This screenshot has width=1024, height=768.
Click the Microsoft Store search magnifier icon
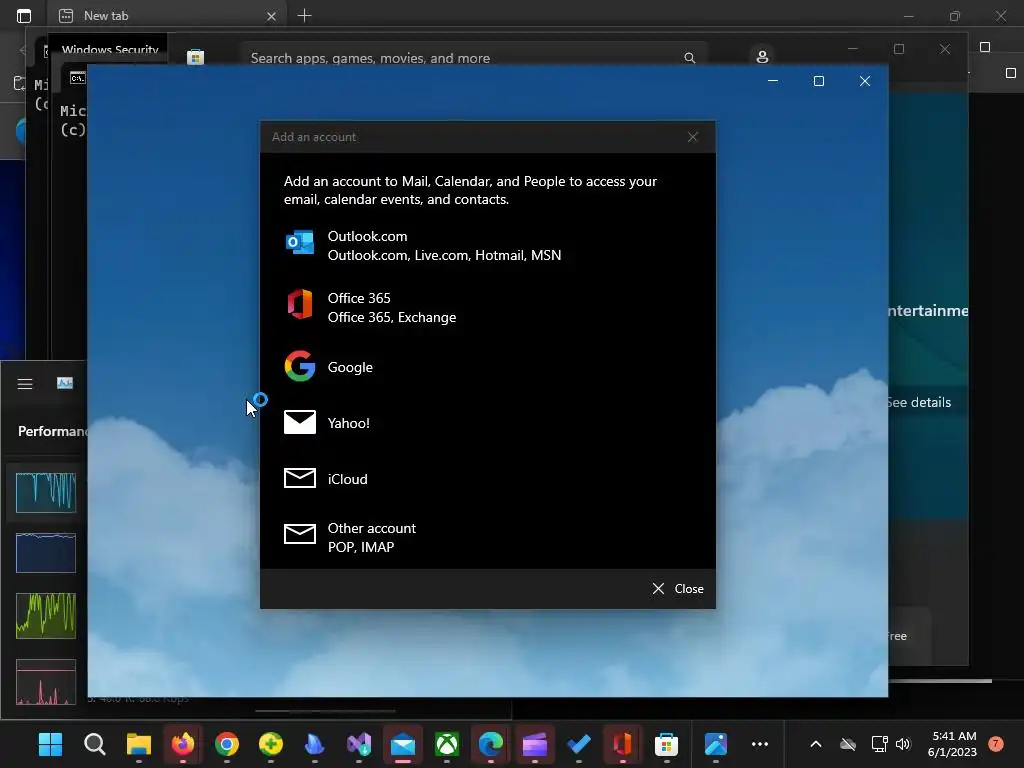coord(690,58)
